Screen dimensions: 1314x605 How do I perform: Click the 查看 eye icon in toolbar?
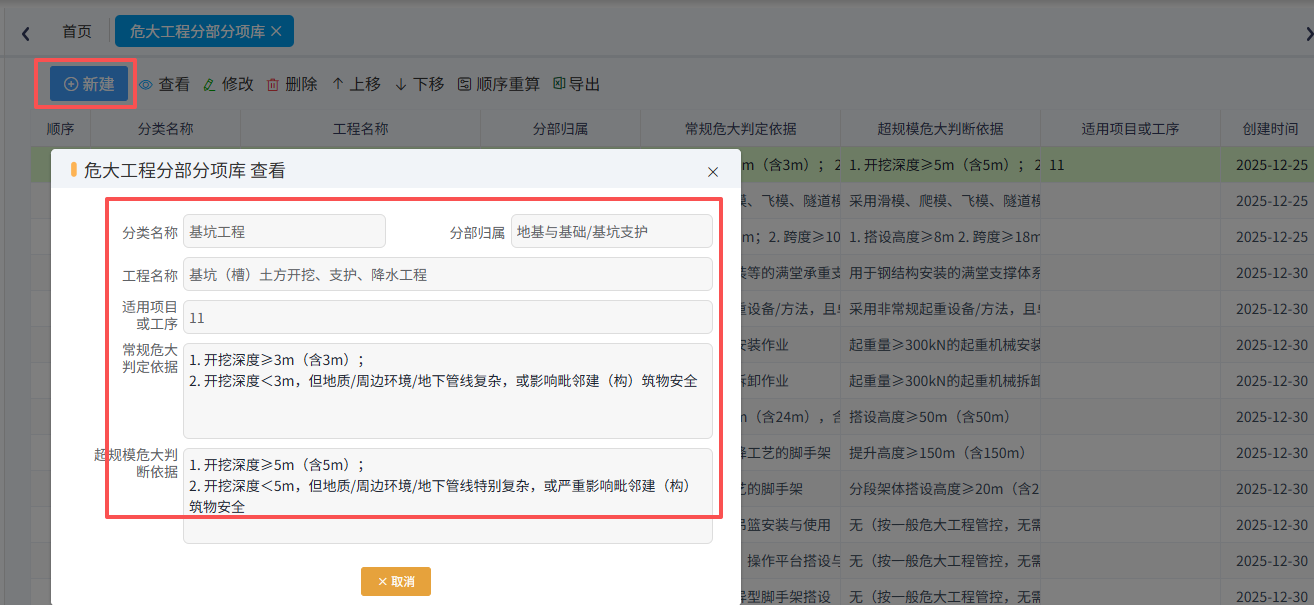click(x=146, y=85)
